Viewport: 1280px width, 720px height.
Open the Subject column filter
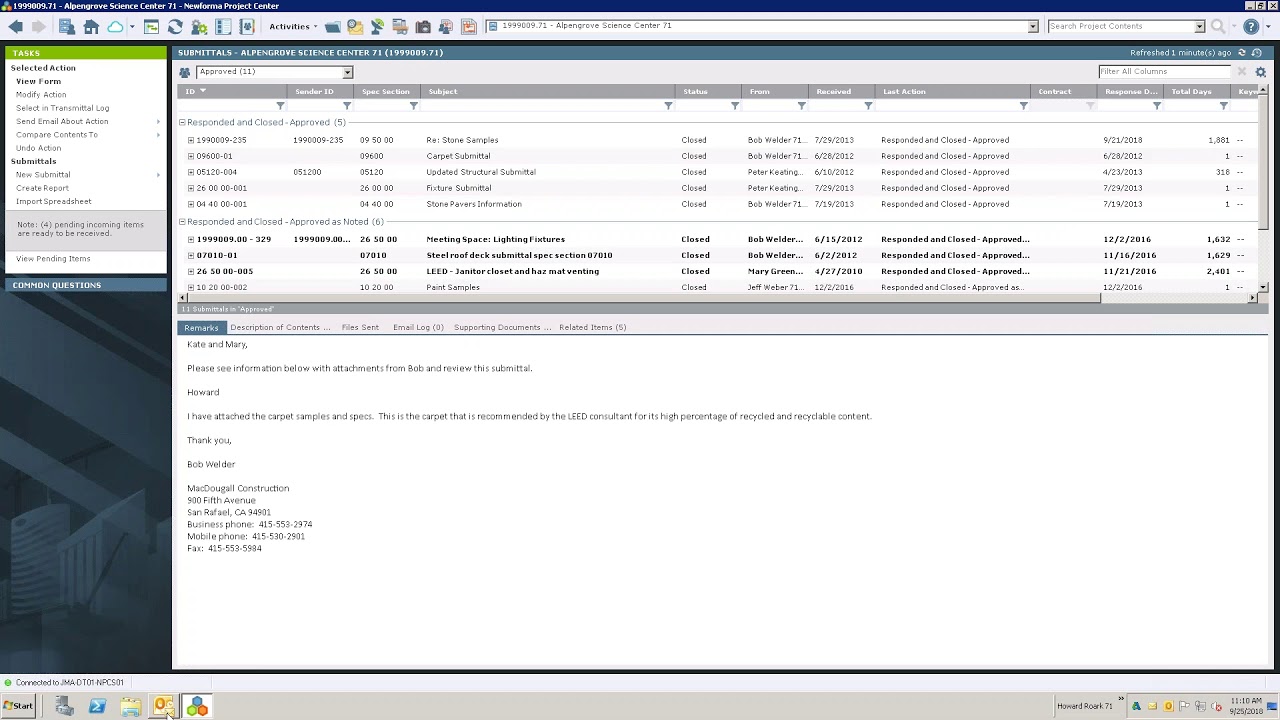click(668, 106)
